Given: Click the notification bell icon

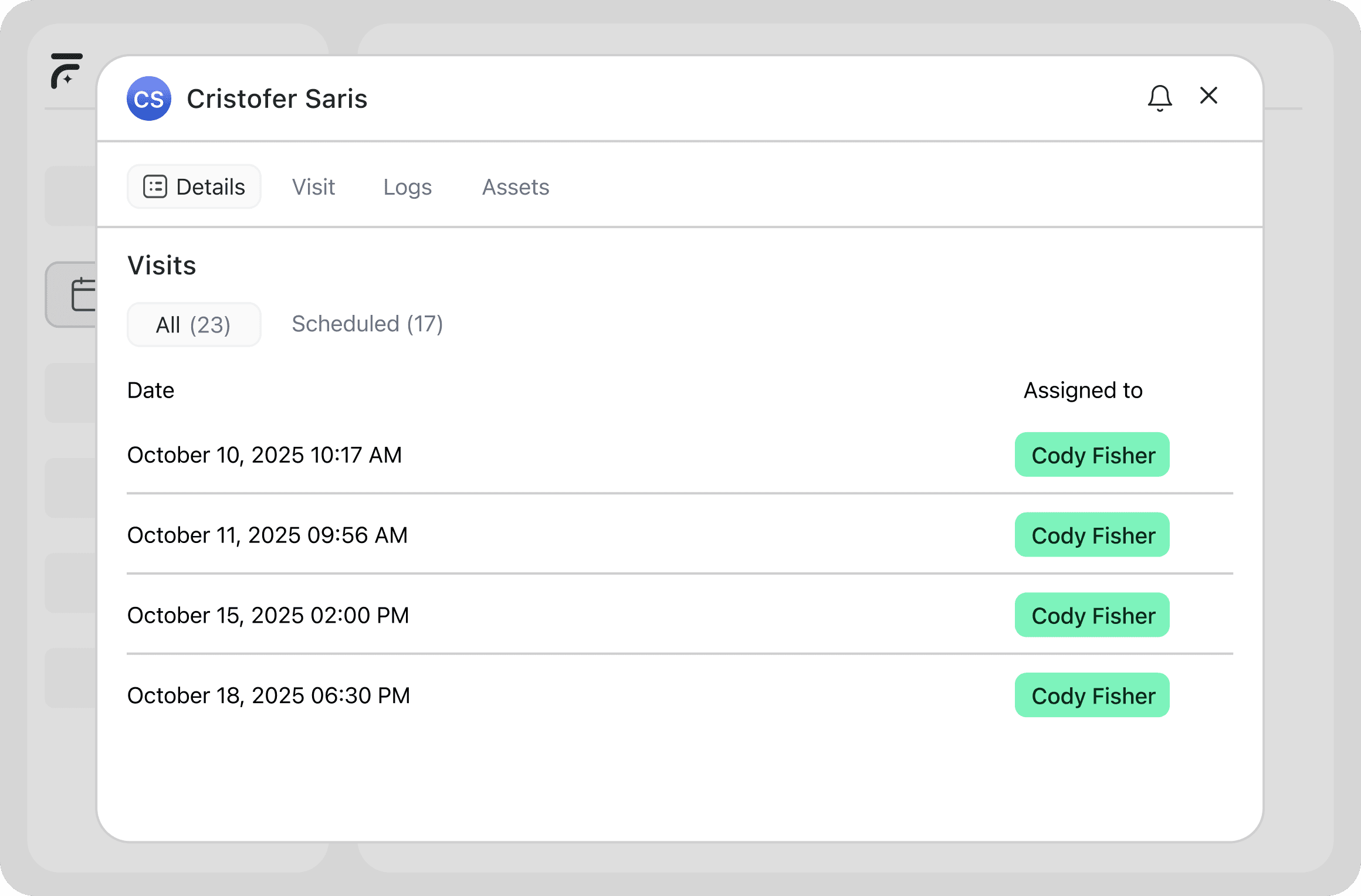Looking at the screenshot, I should pyautogui.click(x=1160, y=98).
